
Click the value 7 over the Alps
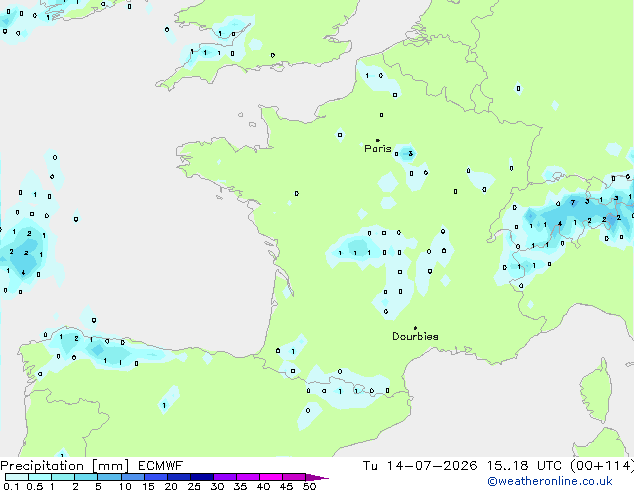pos(573,202)
